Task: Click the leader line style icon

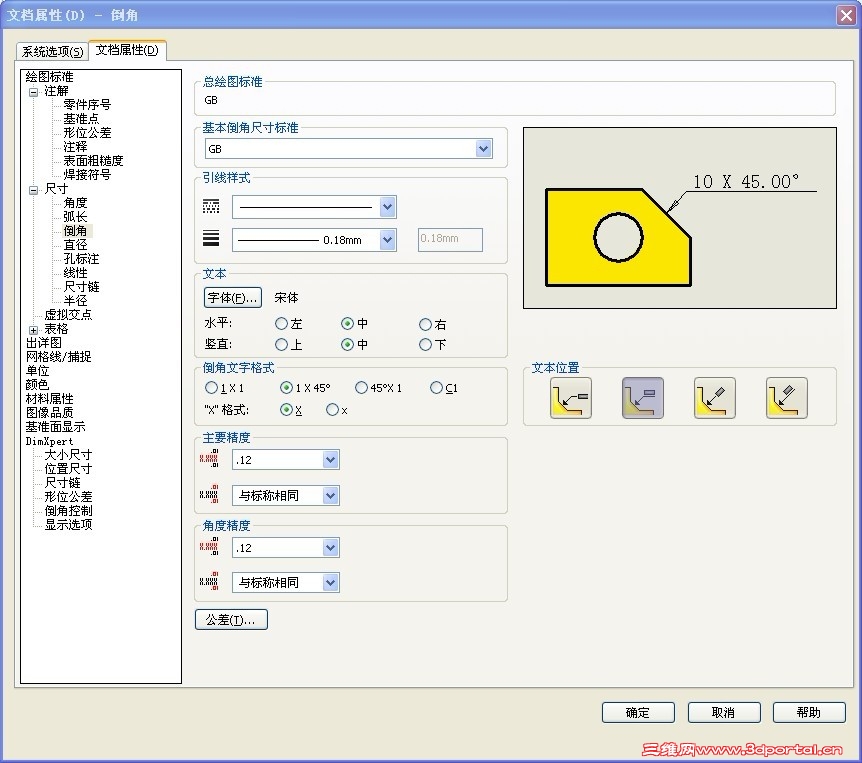Action: (211, 207)
